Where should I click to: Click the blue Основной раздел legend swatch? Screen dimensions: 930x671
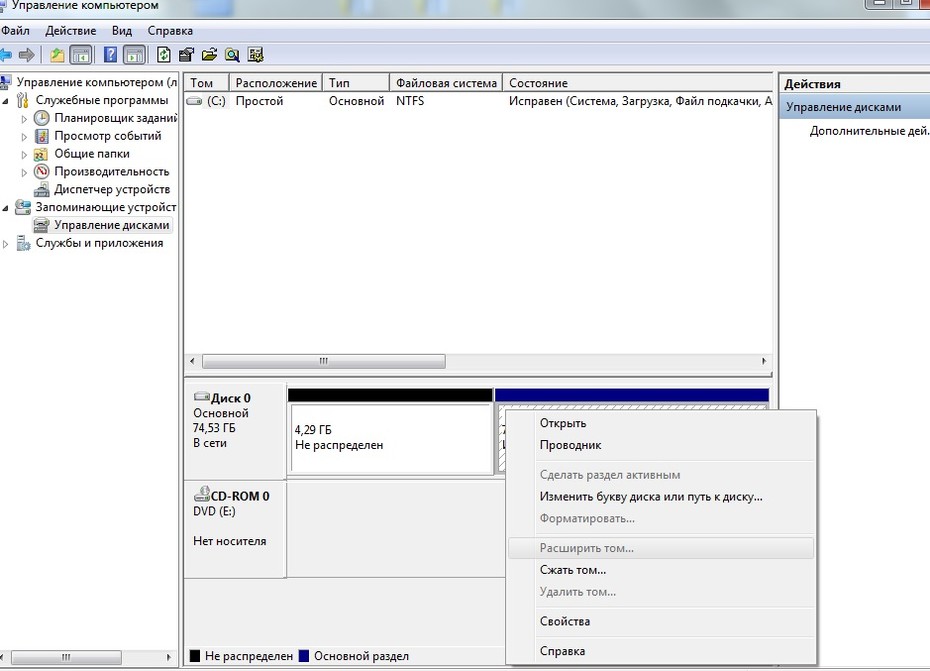304,656
